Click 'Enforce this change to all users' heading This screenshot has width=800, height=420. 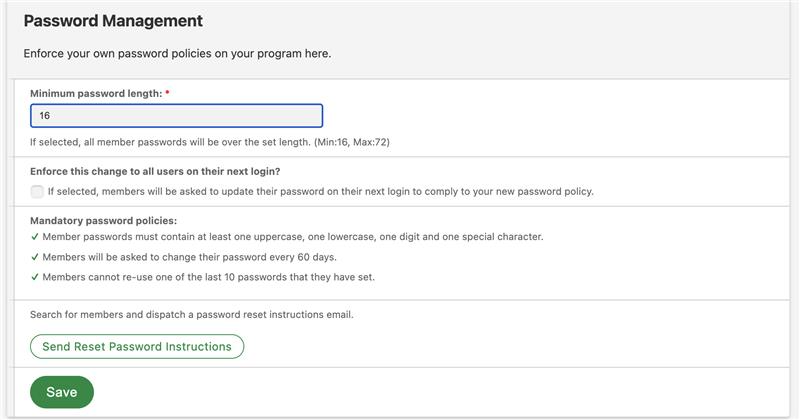click(155, 171)
